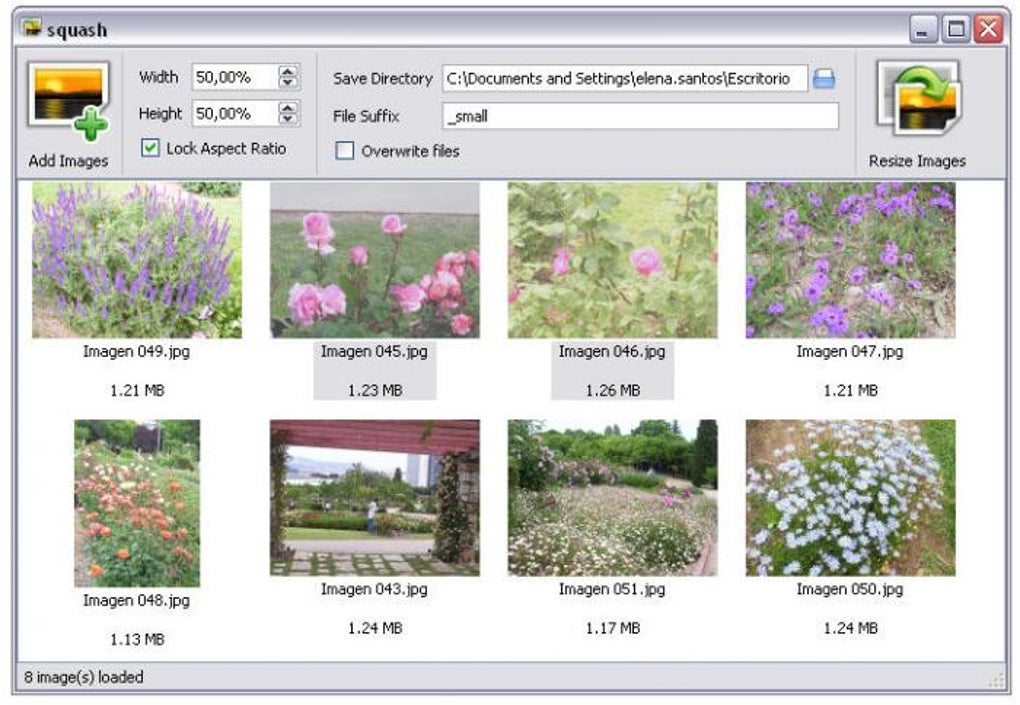
Task: Click the Height percentage field
Action: click(234, 113)
